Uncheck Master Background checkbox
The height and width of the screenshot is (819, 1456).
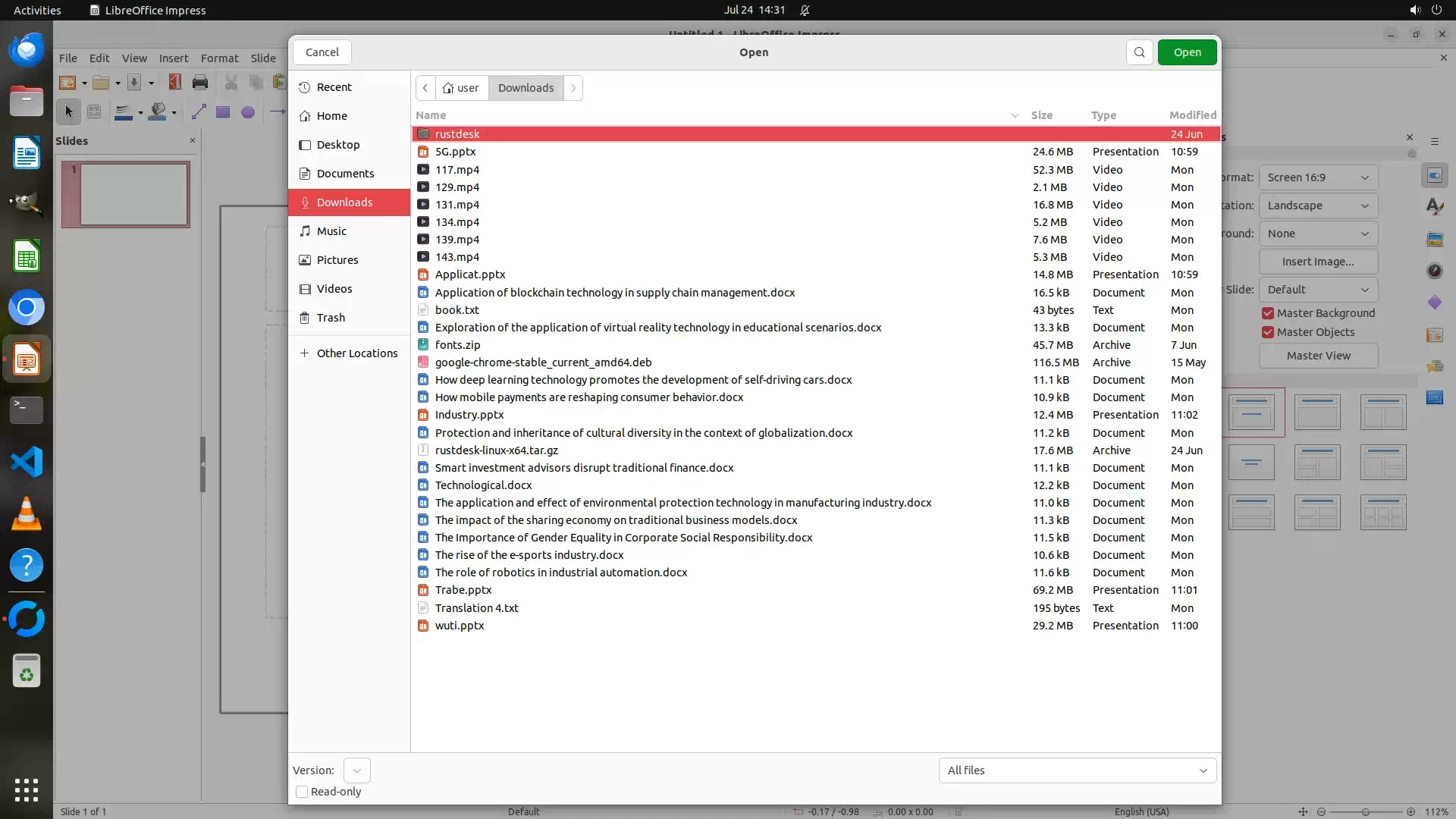[x=1268, y=313]
